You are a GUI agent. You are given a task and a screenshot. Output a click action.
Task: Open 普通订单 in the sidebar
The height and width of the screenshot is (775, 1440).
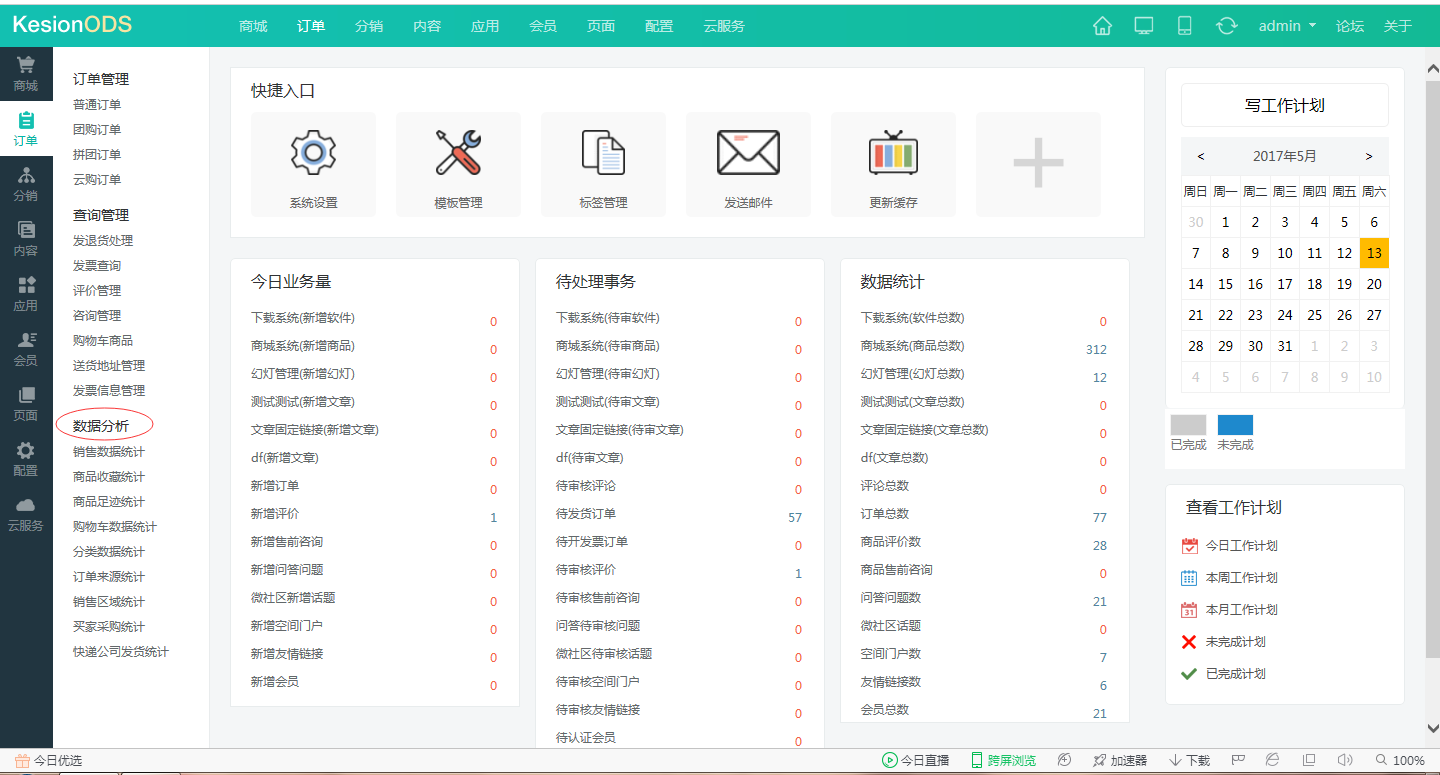97,105
